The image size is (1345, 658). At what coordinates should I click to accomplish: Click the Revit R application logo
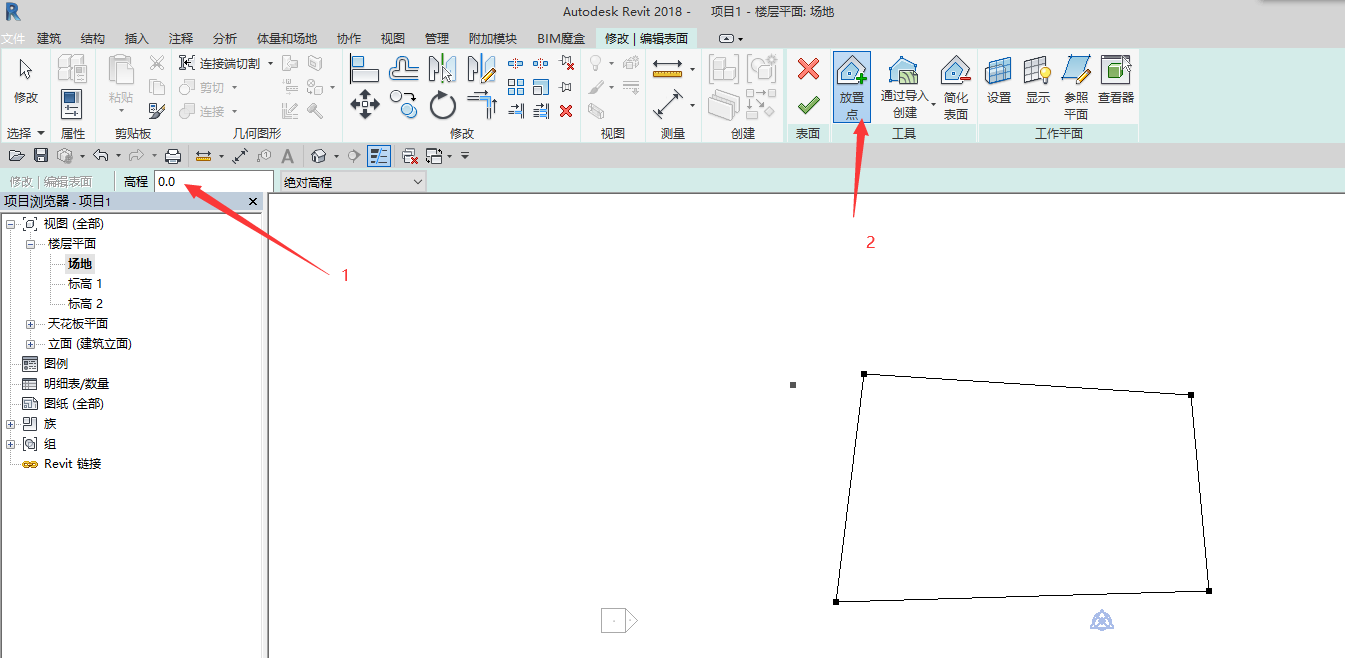pos(12,12)
